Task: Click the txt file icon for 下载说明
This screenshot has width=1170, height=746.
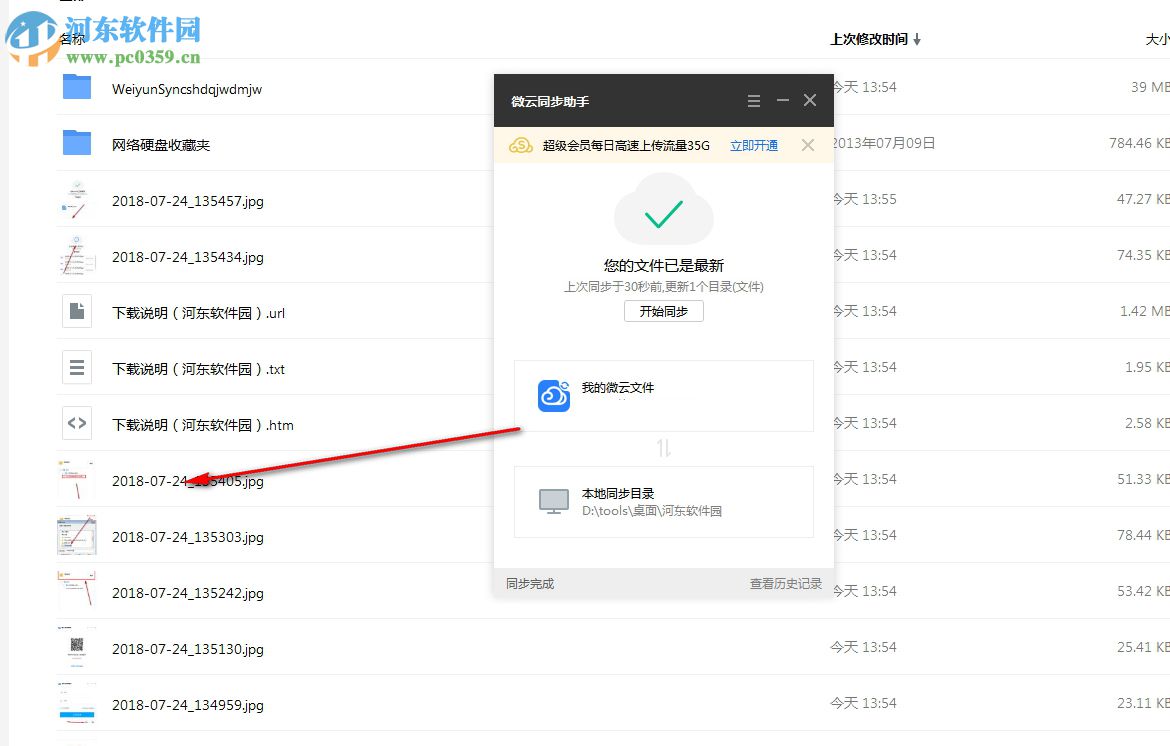Action: click(77, 367)
